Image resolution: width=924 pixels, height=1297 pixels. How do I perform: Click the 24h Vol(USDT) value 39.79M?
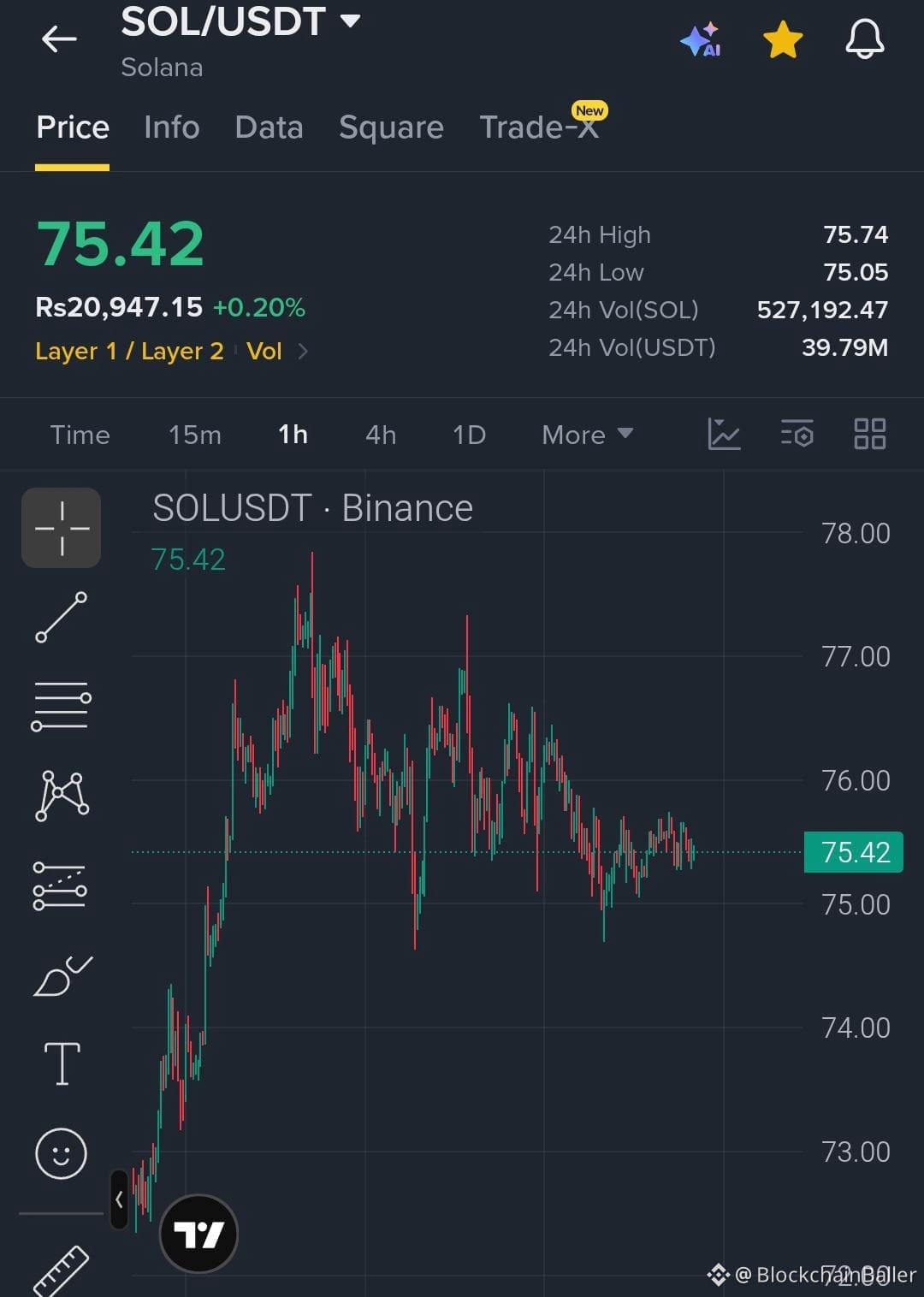coord(845,347)
